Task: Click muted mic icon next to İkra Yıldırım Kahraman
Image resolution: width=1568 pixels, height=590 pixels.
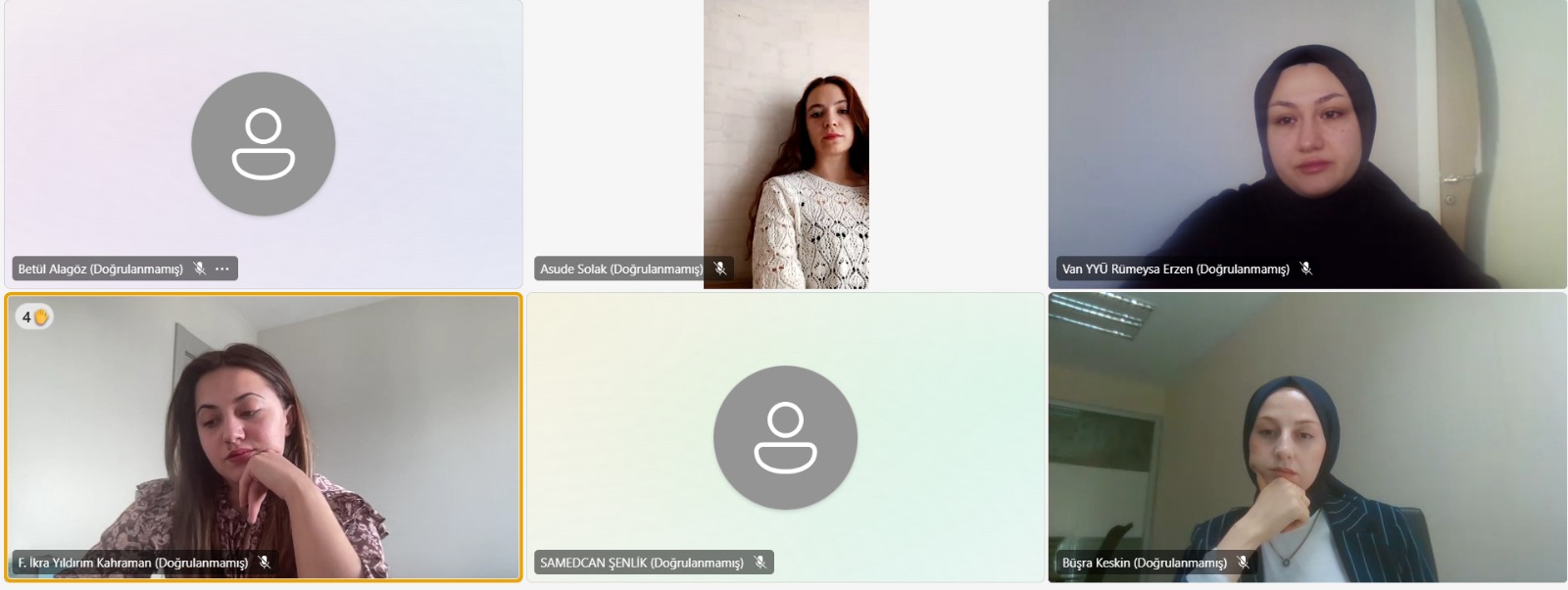Action: click(264, 563)
